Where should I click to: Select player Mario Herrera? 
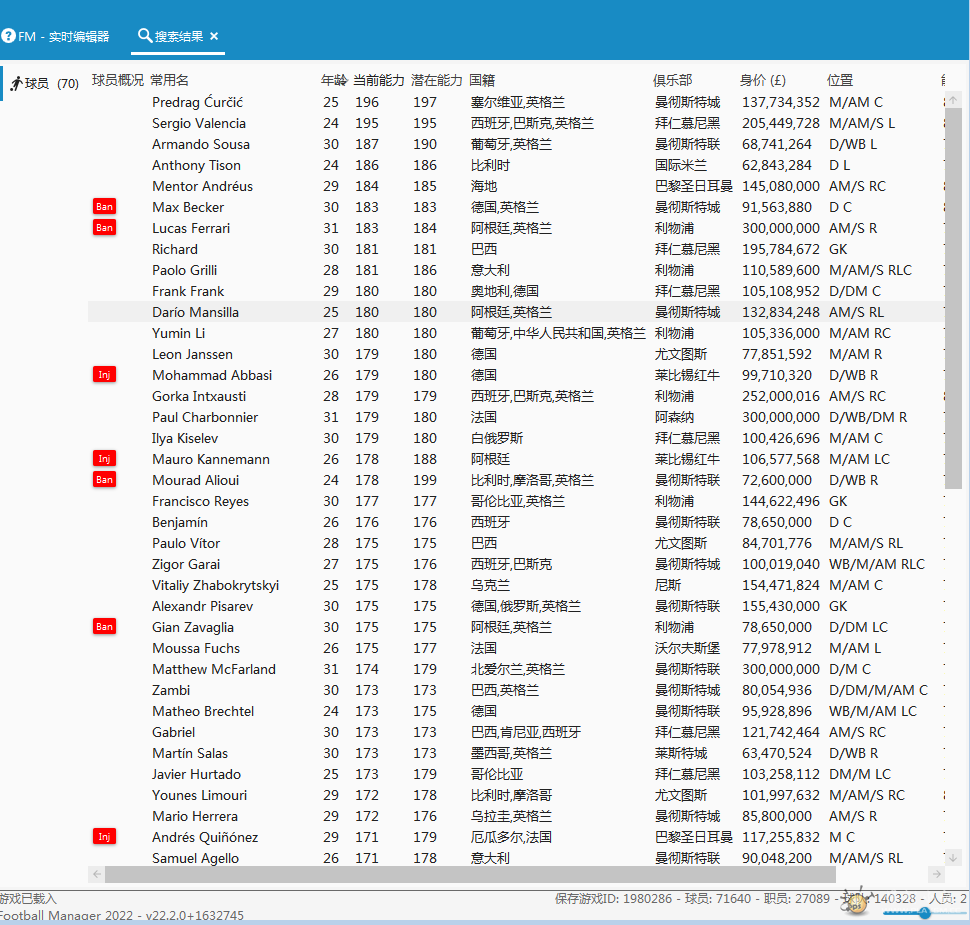pyautogui.click(x=195, y=817)
